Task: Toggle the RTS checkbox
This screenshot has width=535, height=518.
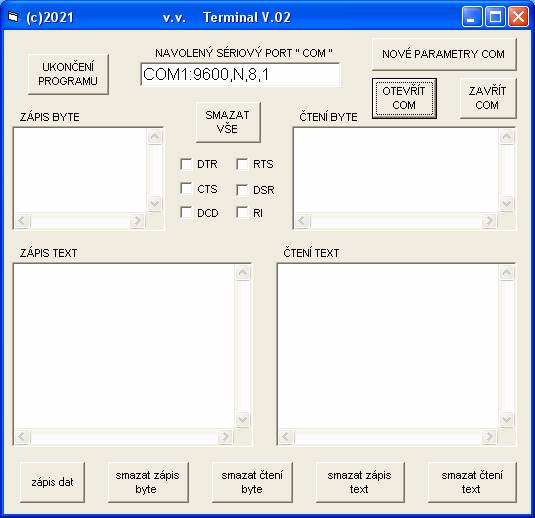Action: [x=242, y=164]
